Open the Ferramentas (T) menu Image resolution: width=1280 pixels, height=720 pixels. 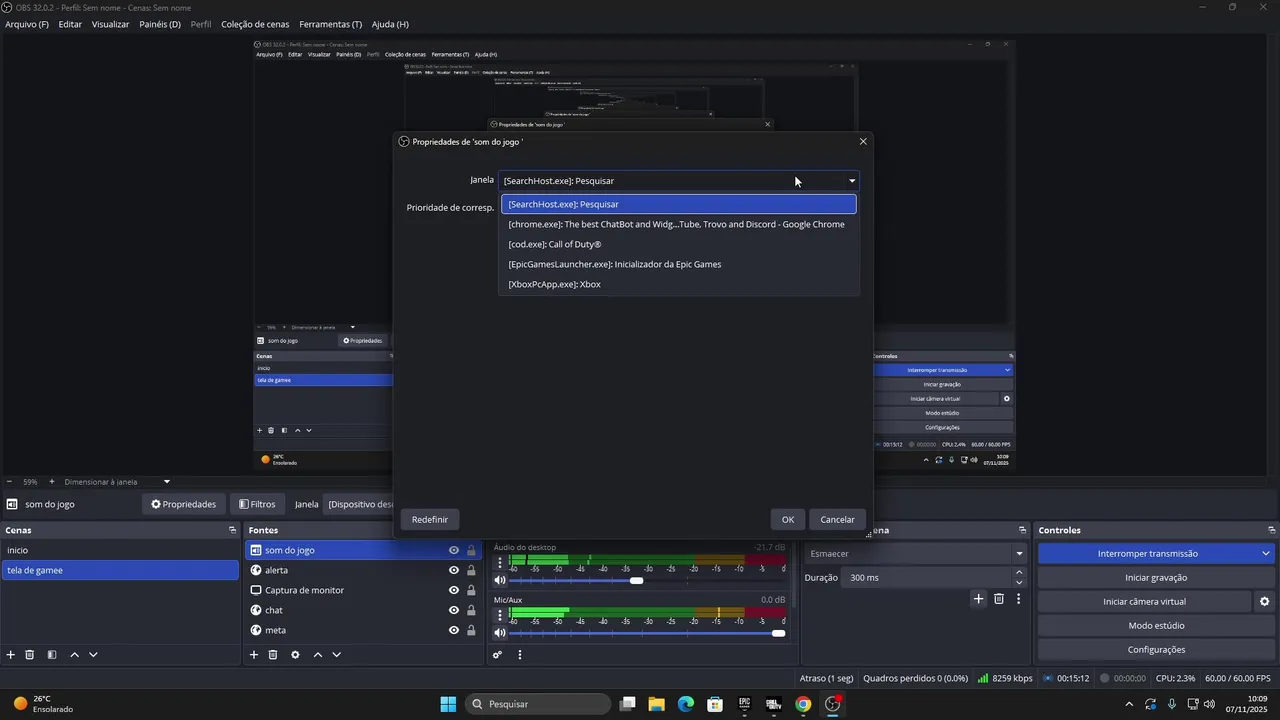tap(331, 24)
